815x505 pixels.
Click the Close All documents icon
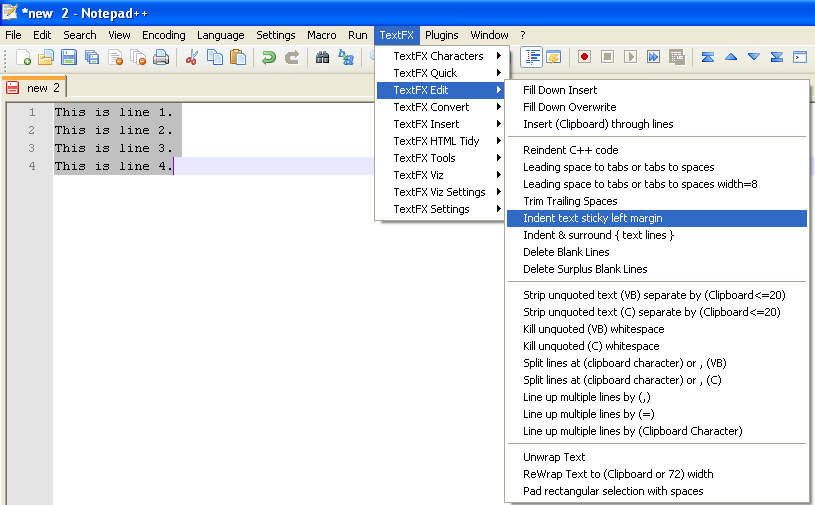click(x=138, y=57)
